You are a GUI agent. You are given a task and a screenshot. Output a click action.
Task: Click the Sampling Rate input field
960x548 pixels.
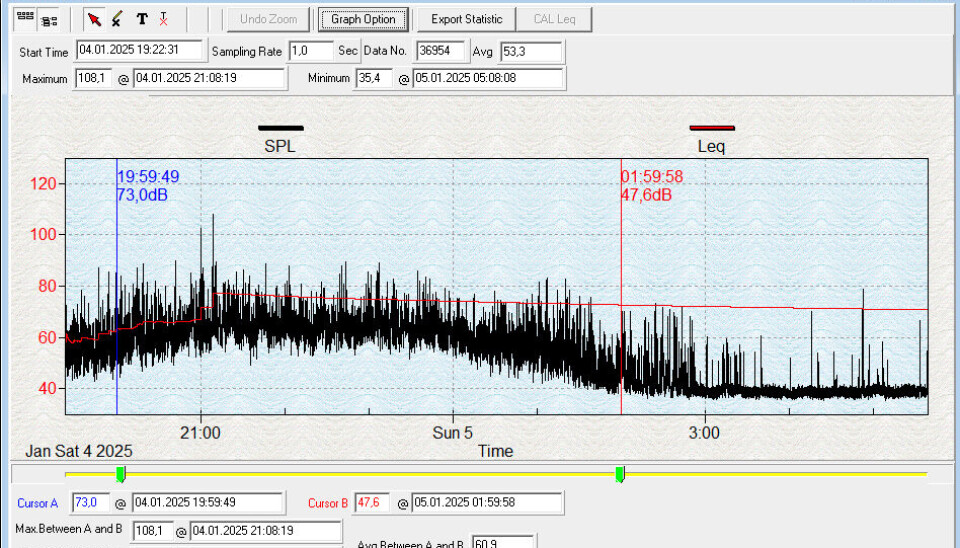coord(311,51)
